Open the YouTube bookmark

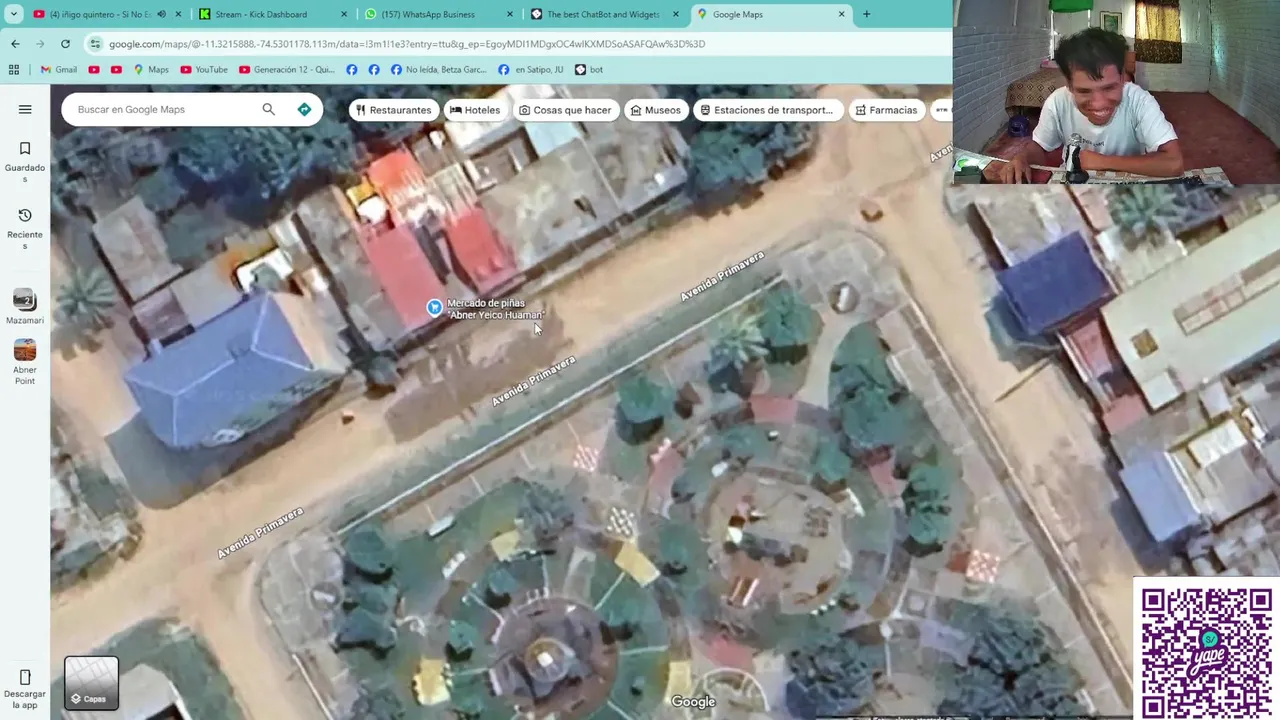[x=204, y=69]
